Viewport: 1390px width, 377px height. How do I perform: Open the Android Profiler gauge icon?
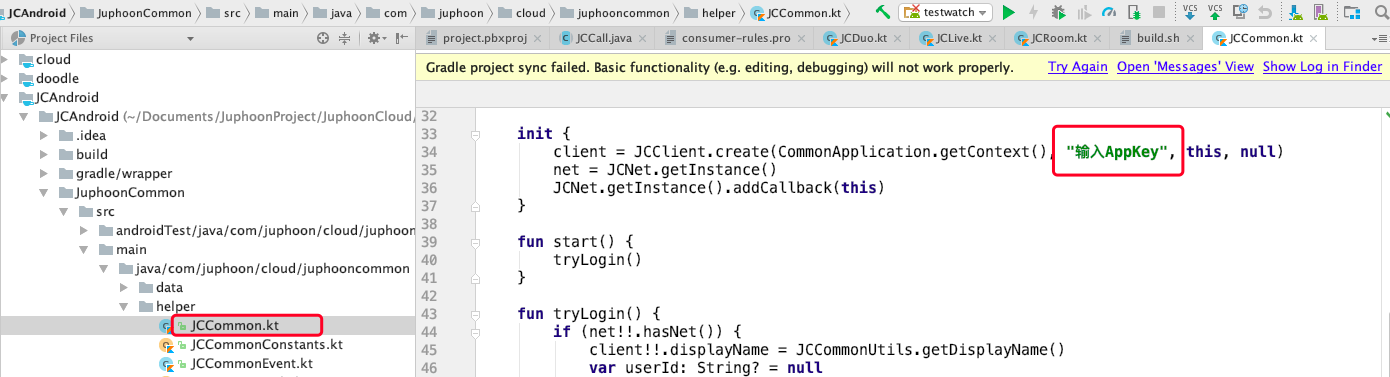coord(1109,12)
